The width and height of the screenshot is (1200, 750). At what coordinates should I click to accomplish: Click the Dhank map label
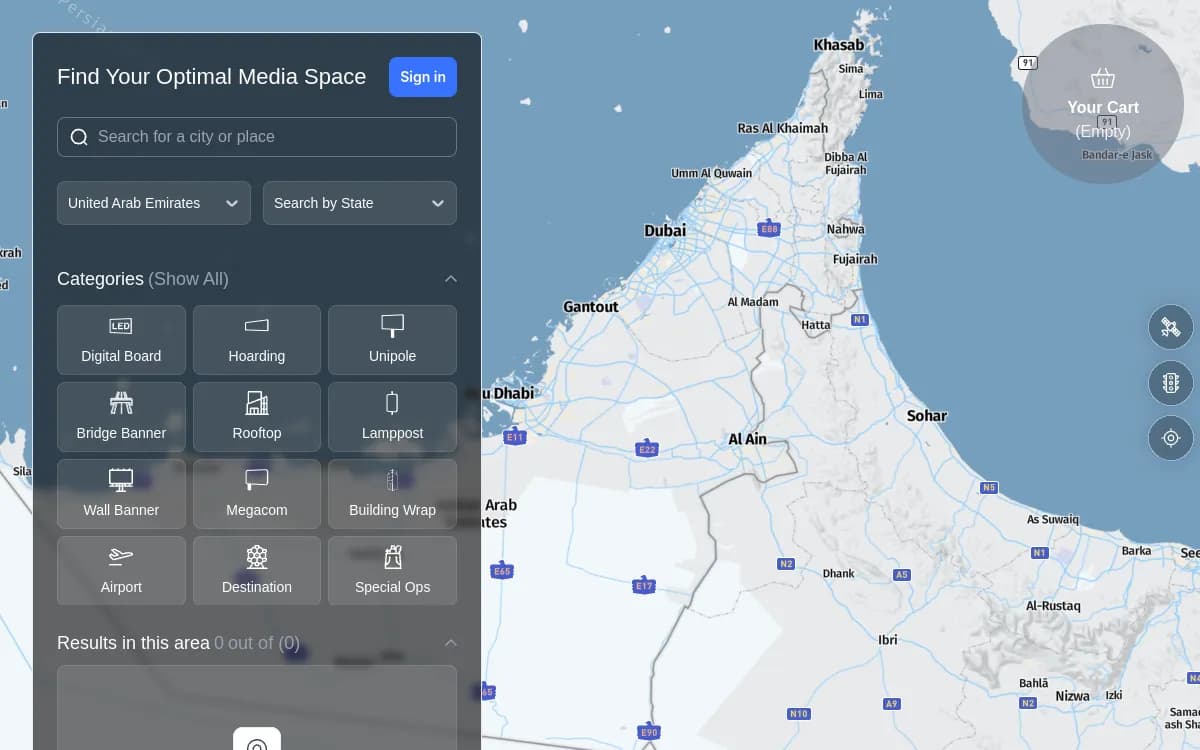click(839, 574)
